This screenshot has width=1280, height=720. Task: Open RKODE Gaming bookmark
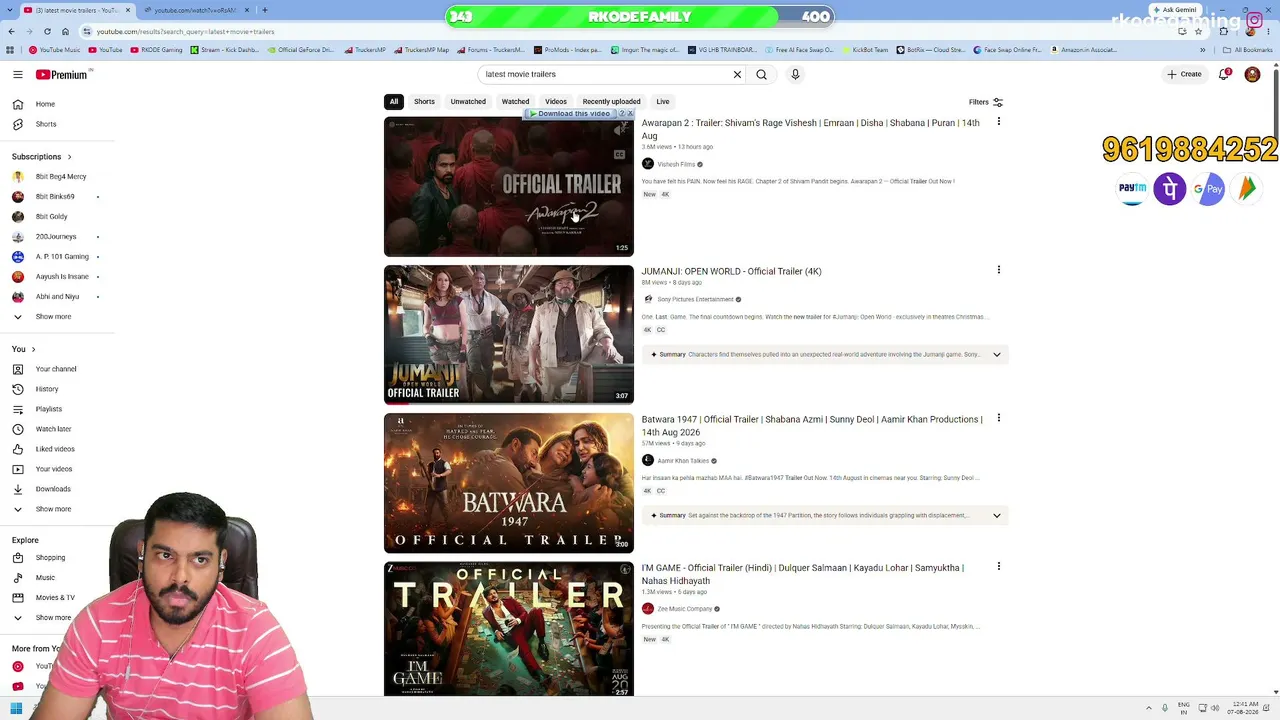(x=157, y=50)
